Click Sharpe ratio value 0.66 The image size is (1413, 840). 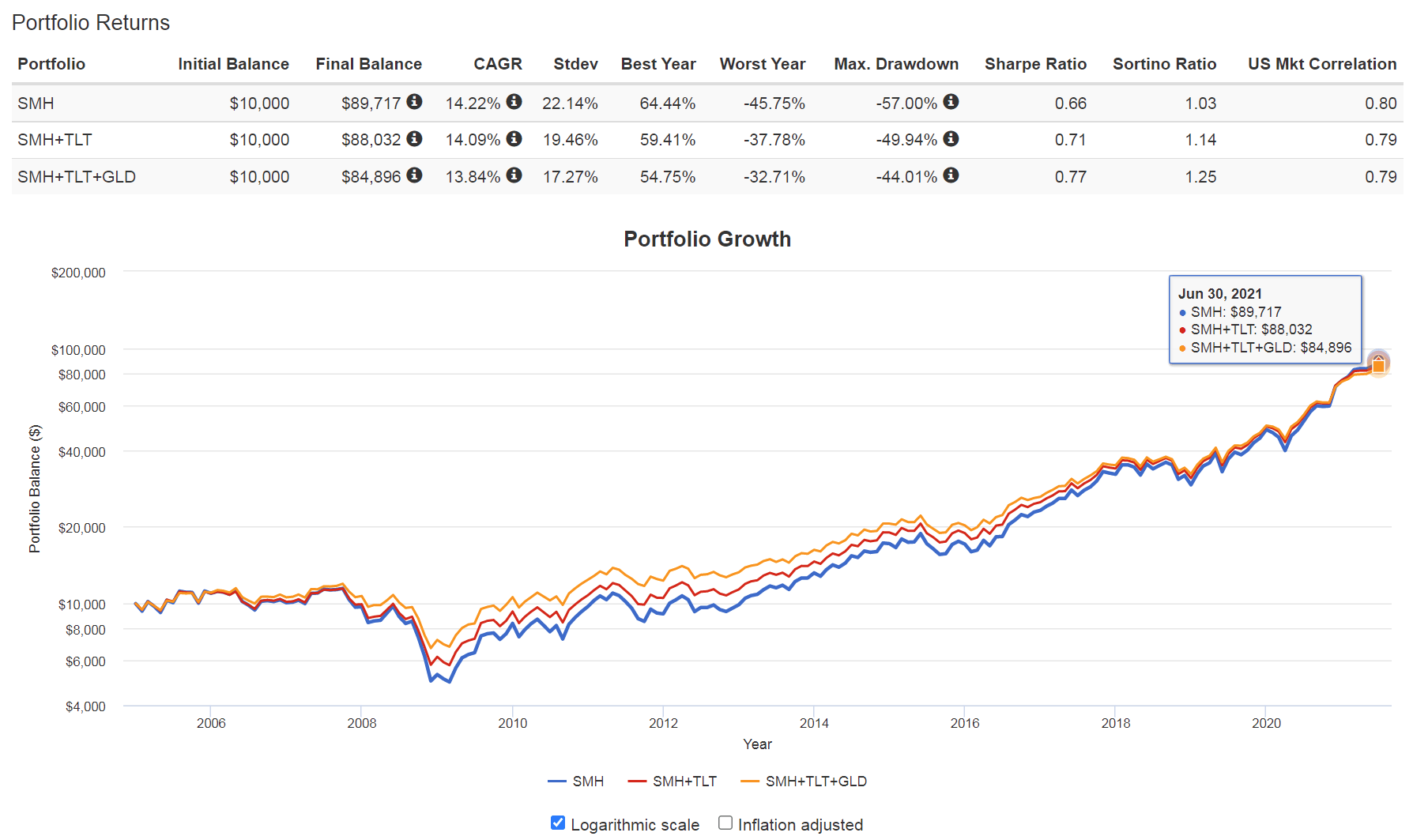click(x=1071, y=104)
